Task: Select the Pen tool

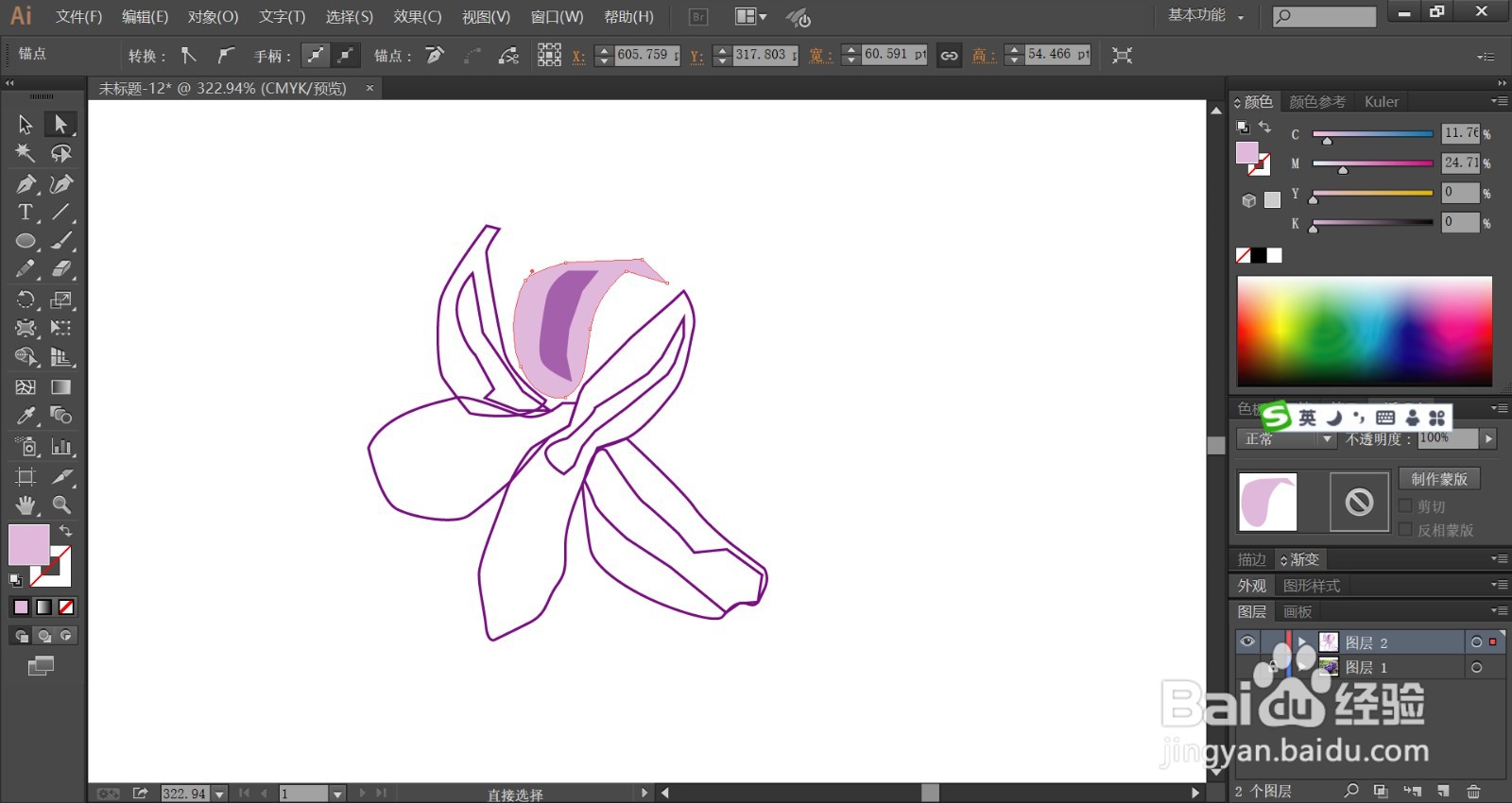Action: (x=26, y=183)
